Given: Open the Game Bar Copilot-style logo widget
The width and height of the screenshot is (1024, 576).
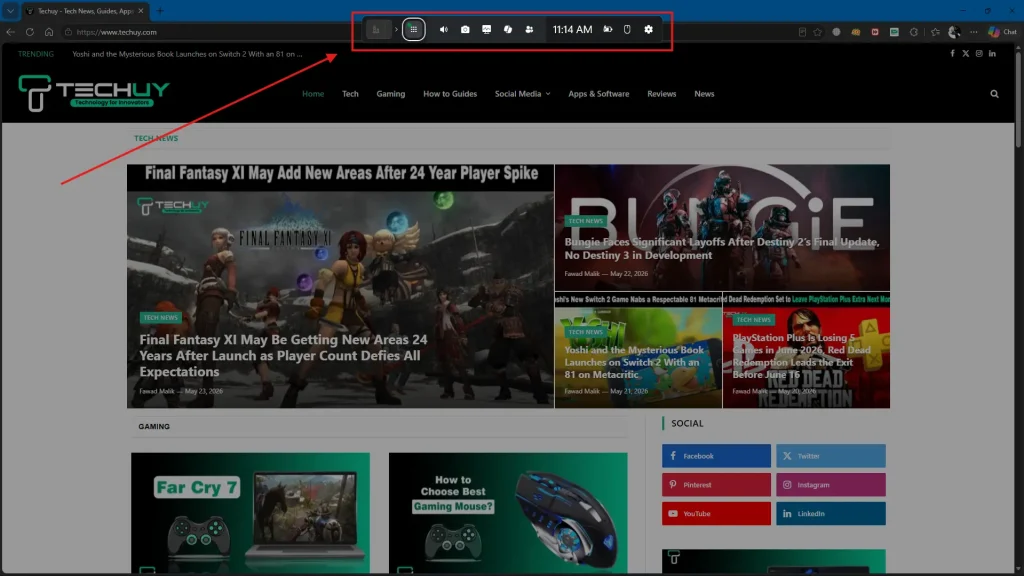Looking at the screenshot, I should click(507, 29).
